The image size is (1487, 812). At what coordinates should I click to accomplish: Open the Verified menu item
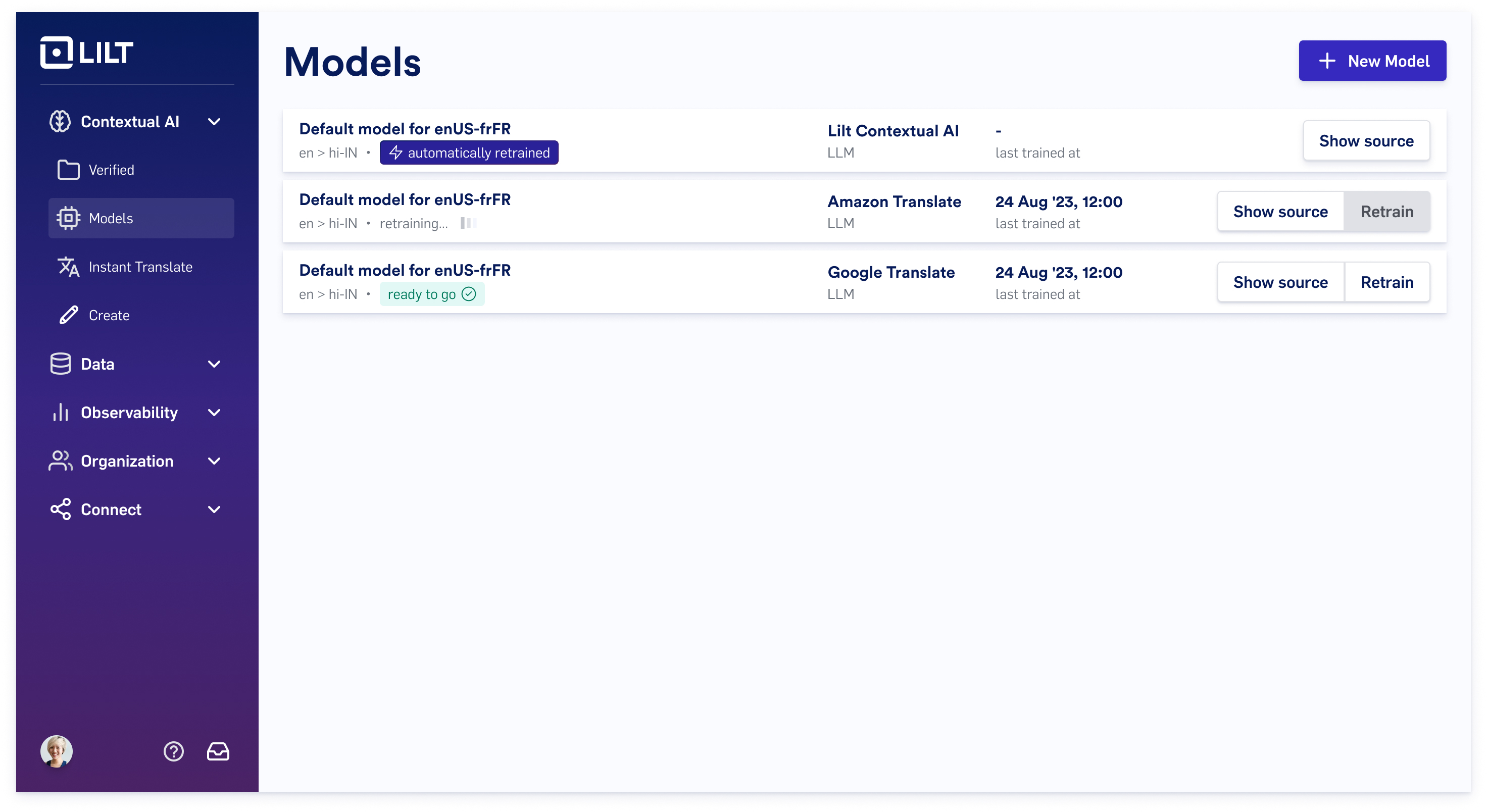point(141,170)
